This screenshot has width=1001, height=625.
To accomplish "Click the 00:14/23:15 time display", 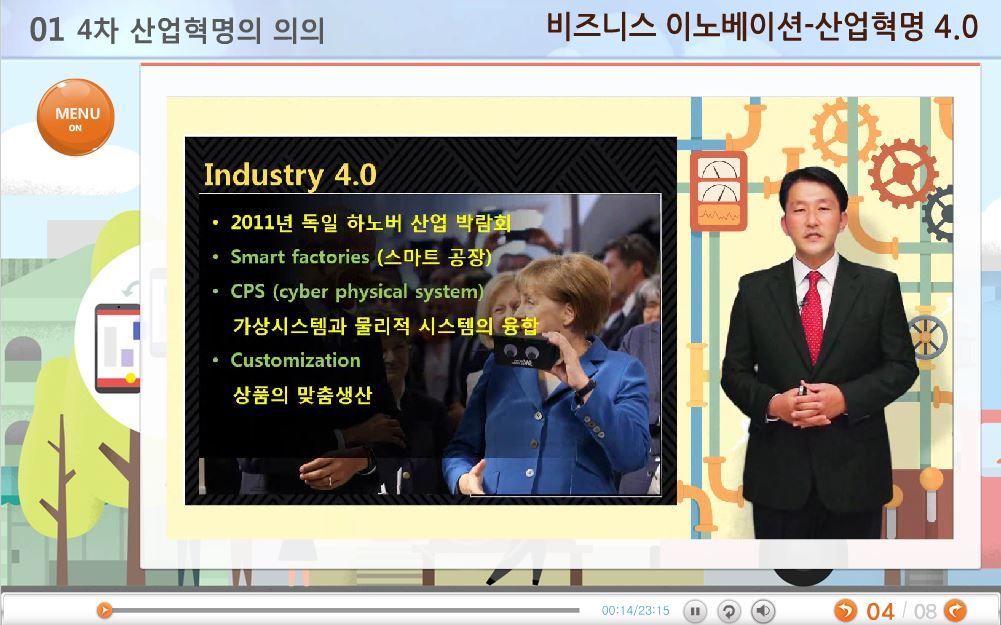I will (x=635, y=611).
